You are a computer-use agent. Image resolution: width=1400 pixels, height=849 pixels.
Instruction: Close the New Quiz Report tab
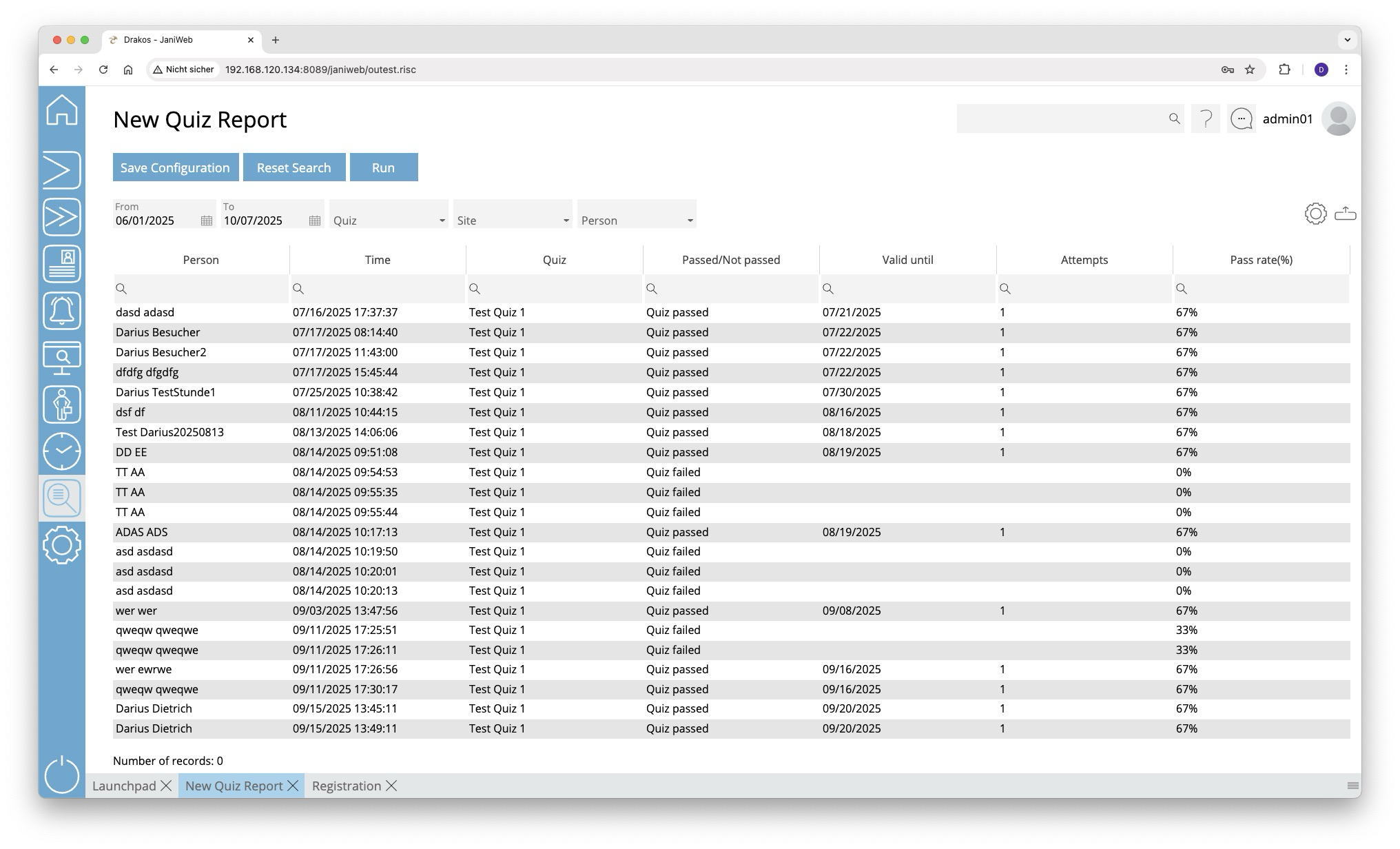[x=294, y=786]
